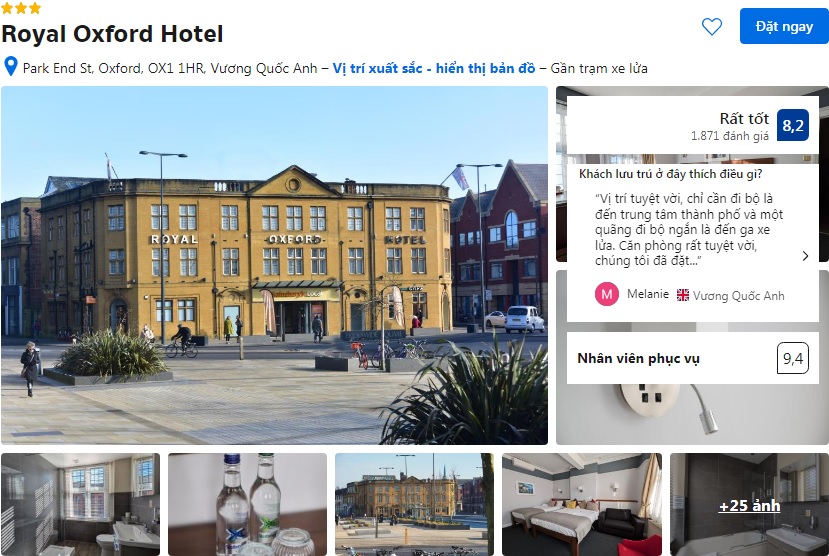Click the Đặt ngay booking button
Viewport: 829px width, 556px height.
[x=784, y=26]
